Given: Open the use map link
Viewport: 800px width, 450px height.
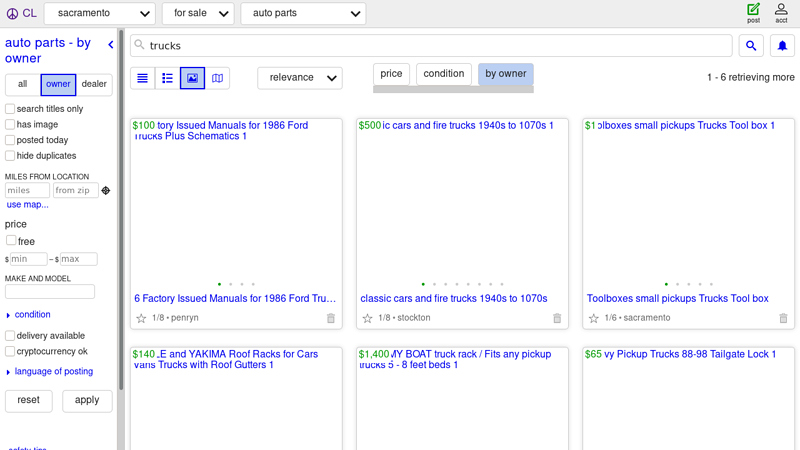Looking at the screenshot, I should 28,205.
